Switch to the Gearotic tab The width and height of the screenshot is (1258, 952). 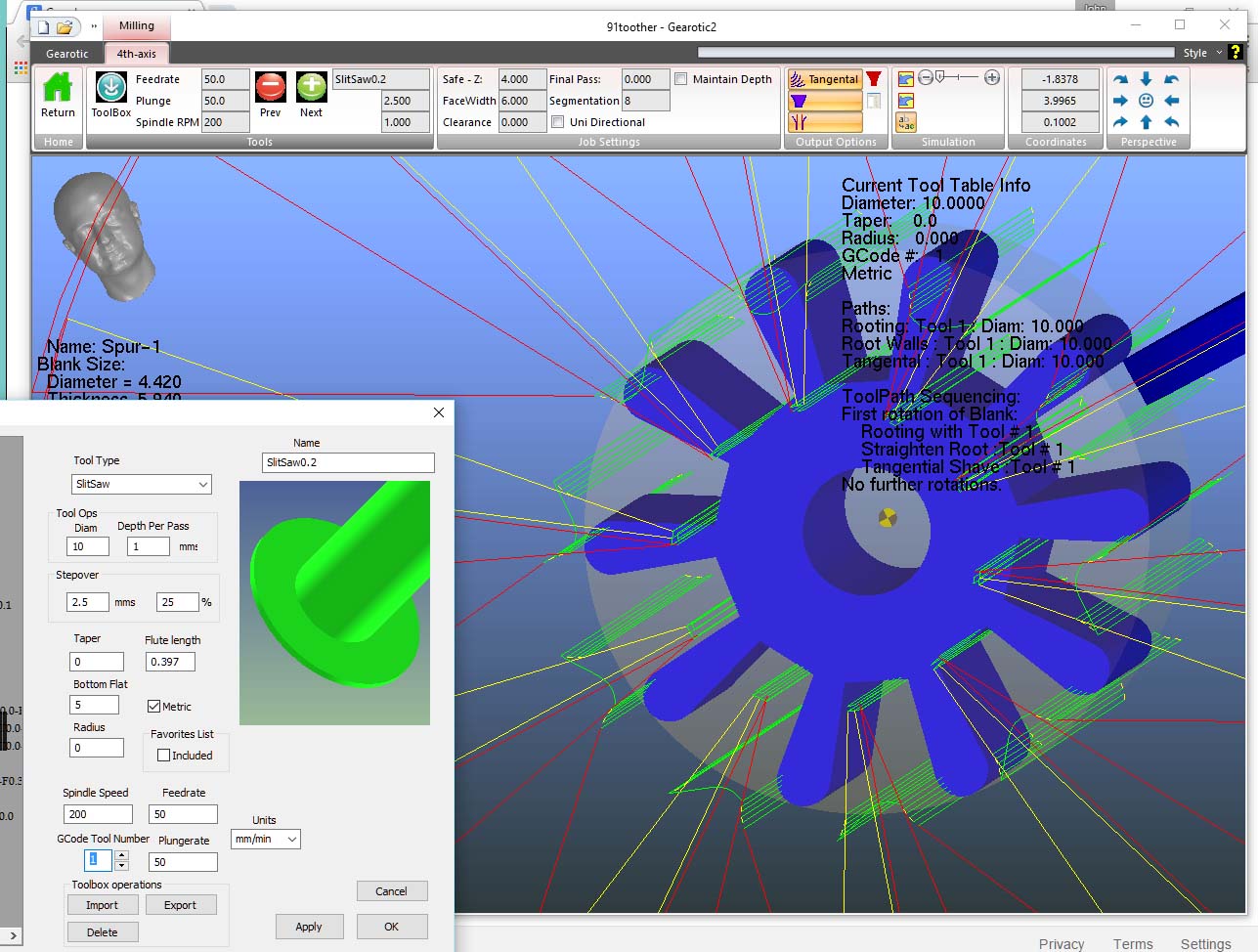tap(67, 54)
